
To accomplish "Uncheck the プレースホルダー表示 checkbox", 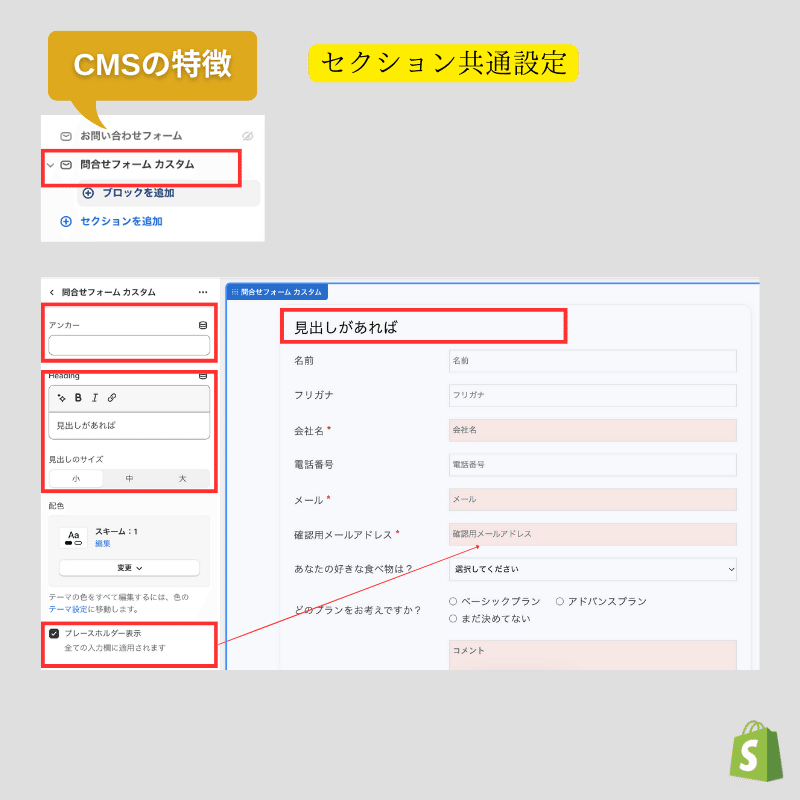I will pyautogui.click(x=53, y=633).
